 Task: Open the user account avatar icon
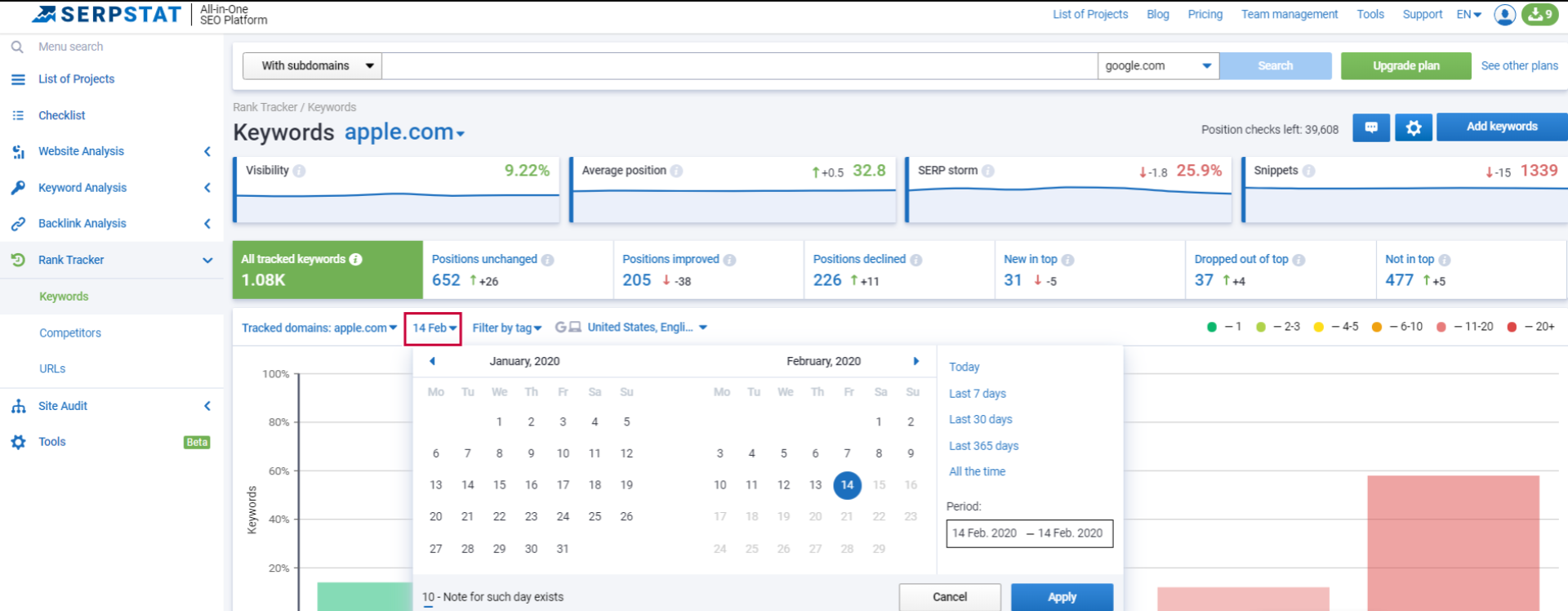(1504, 14)
